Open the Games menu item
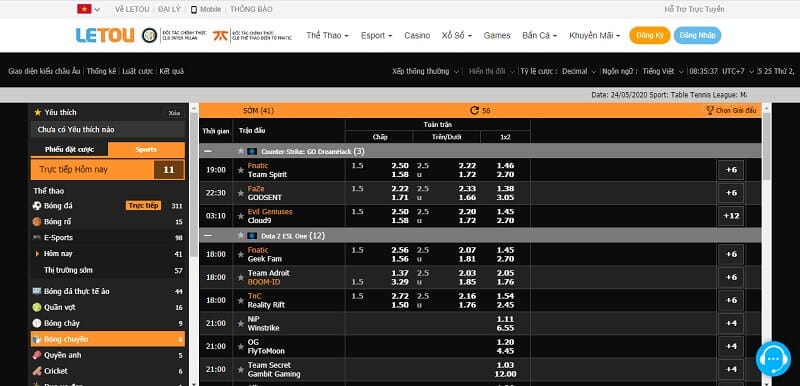Screen dimensions: 800x386 [x=497, y=36]
